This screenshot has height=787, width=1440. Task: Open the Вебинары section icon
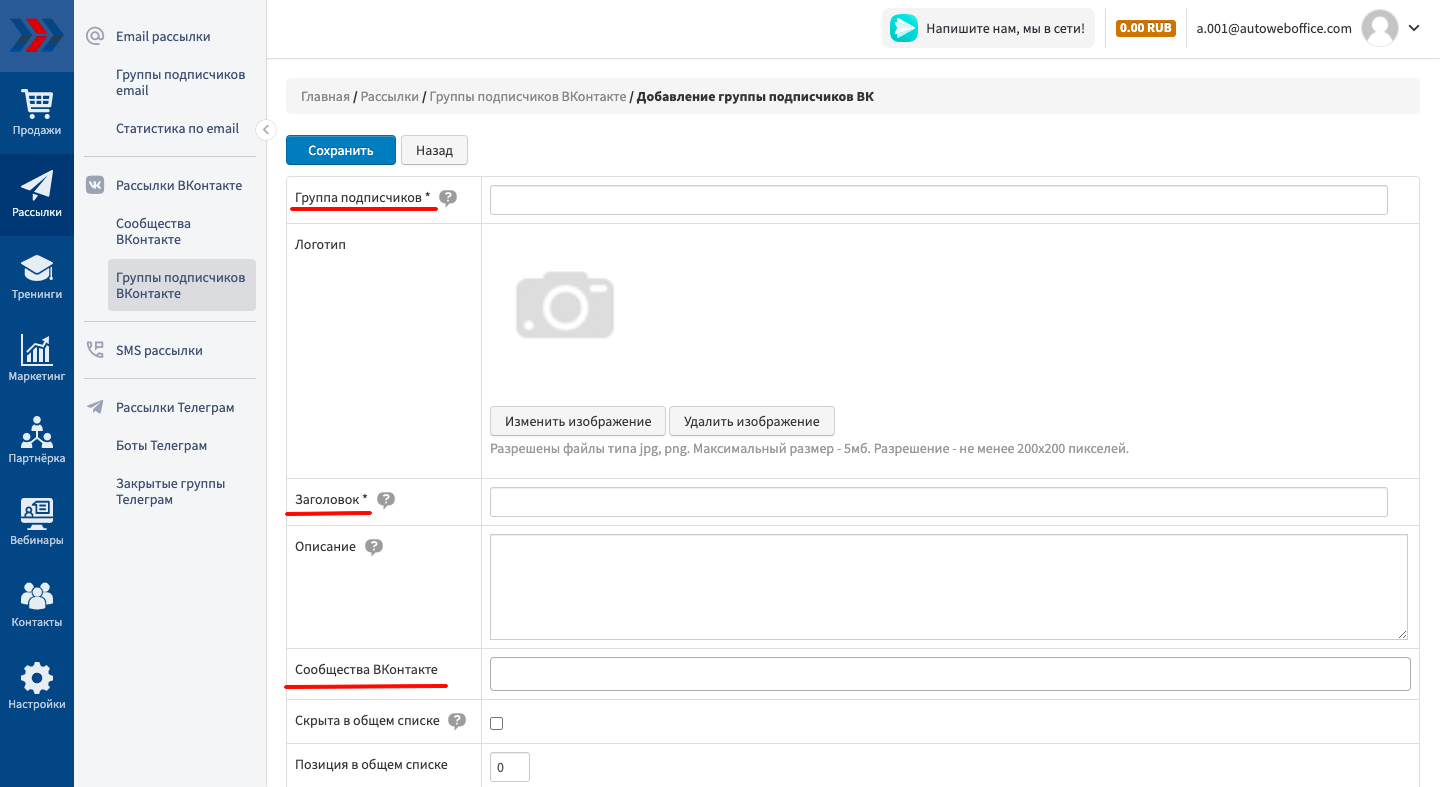tap(37, 522)
